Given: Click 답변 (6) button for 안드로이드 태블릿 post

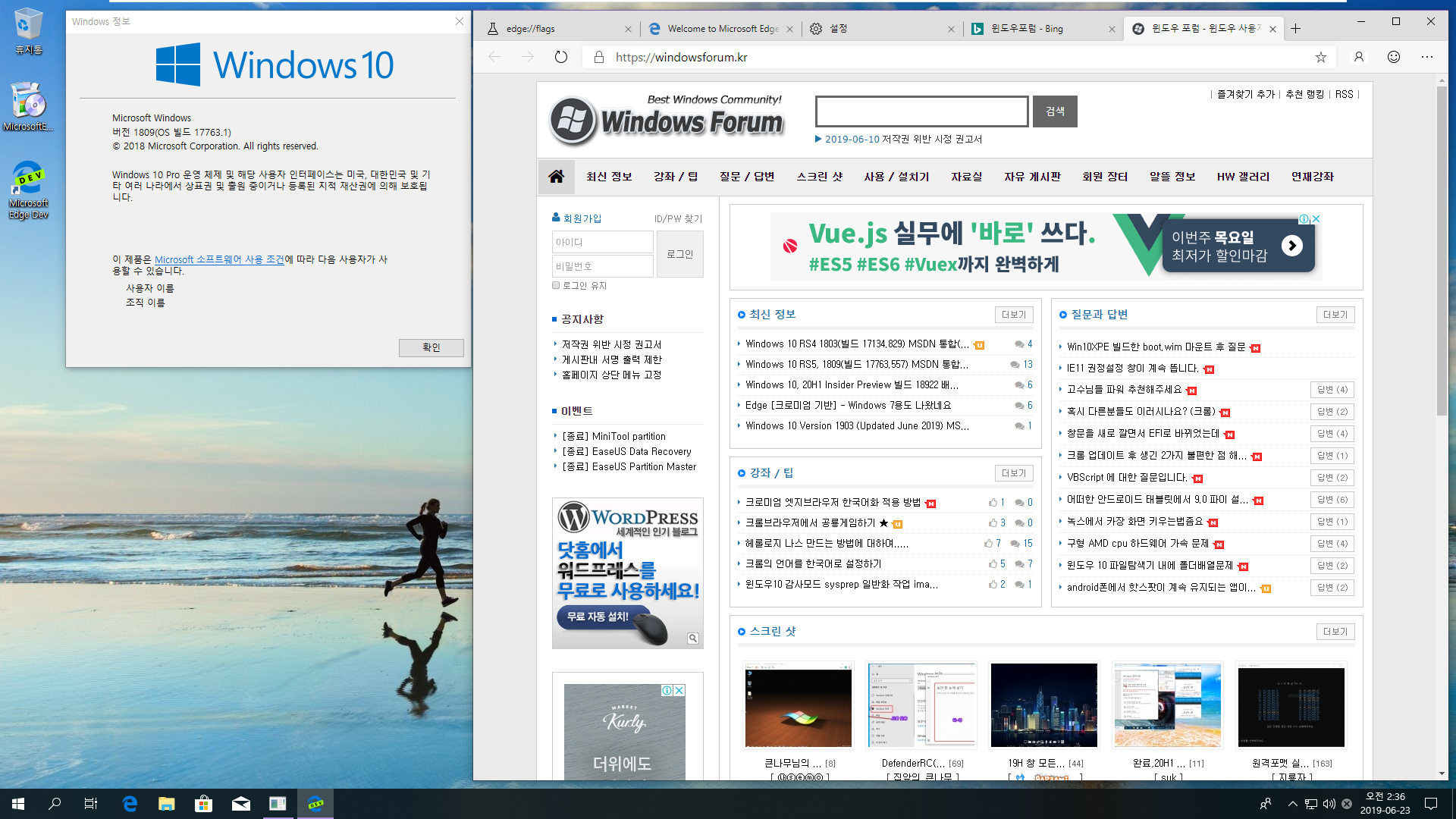Looking at the screenshot, I should point(1332,500).
